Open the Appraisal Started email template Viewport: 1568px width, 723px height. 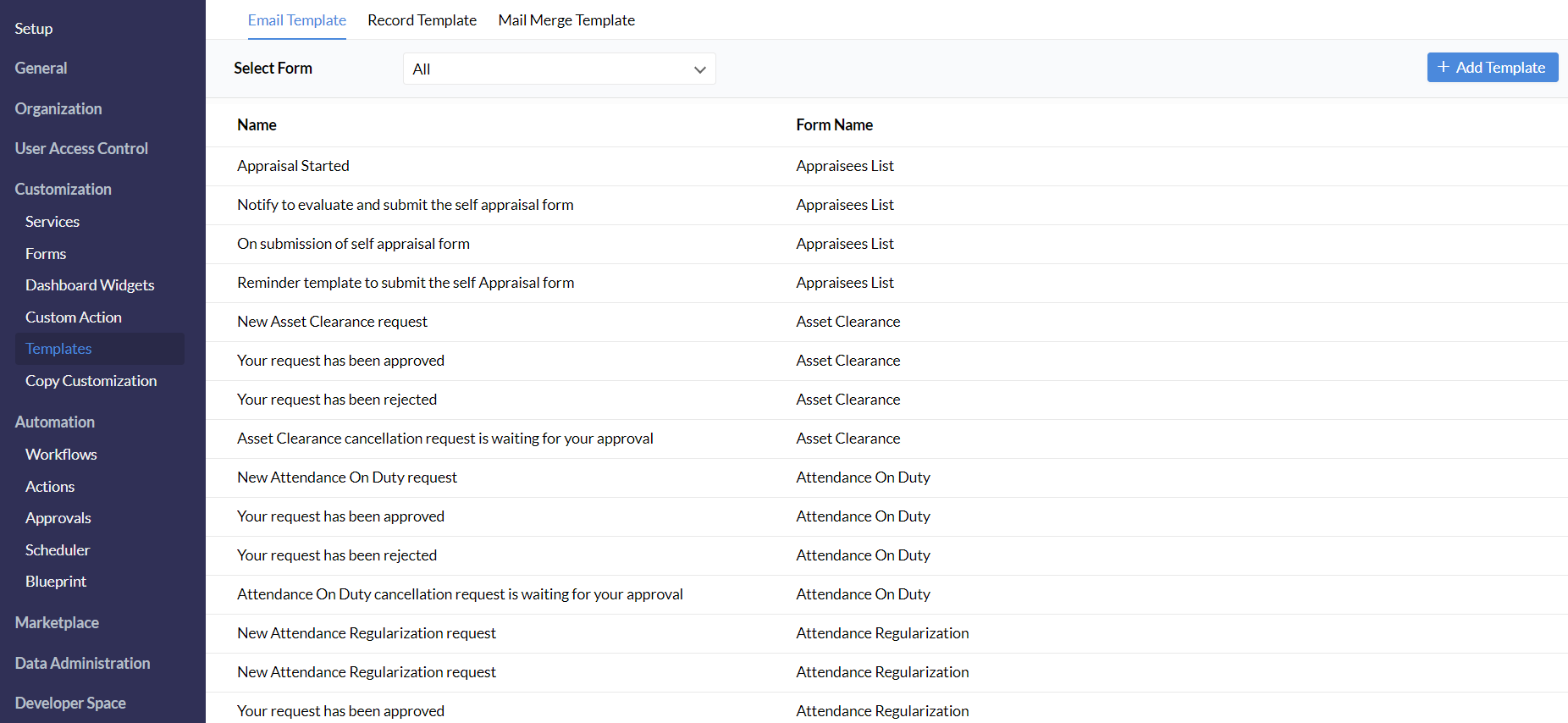(x=293, y=166)
